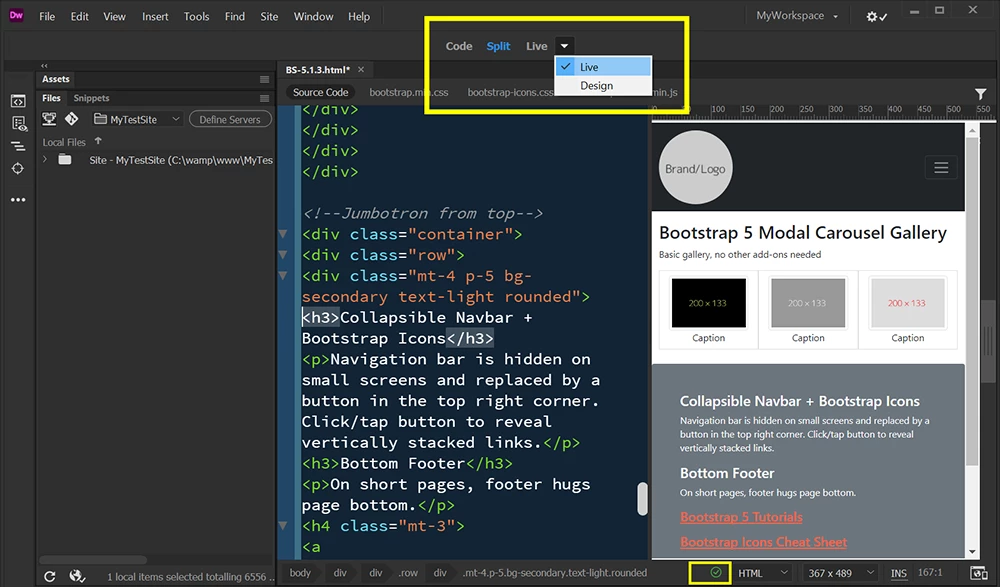Switch to the Snippets tab
Screen dimensions: 1000x587
[91, 98]
